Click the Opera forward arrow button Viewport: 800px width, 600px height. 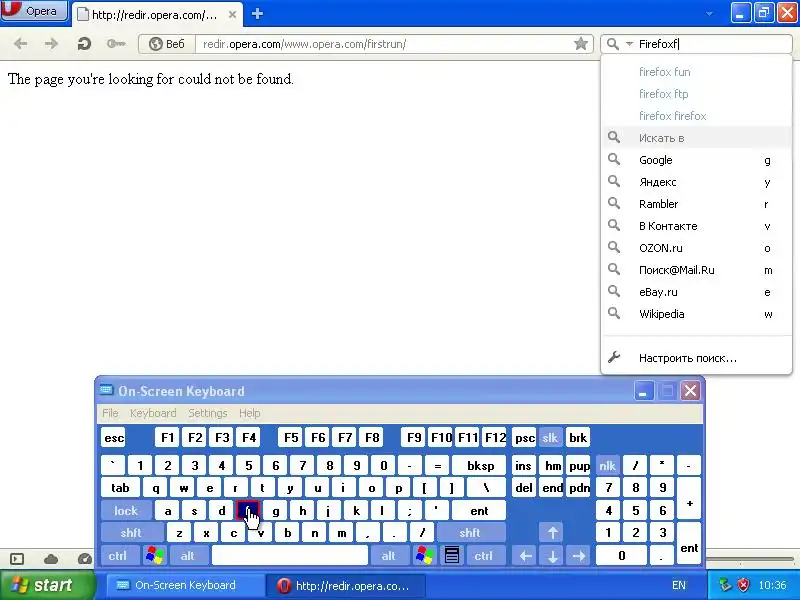[51, 44]
